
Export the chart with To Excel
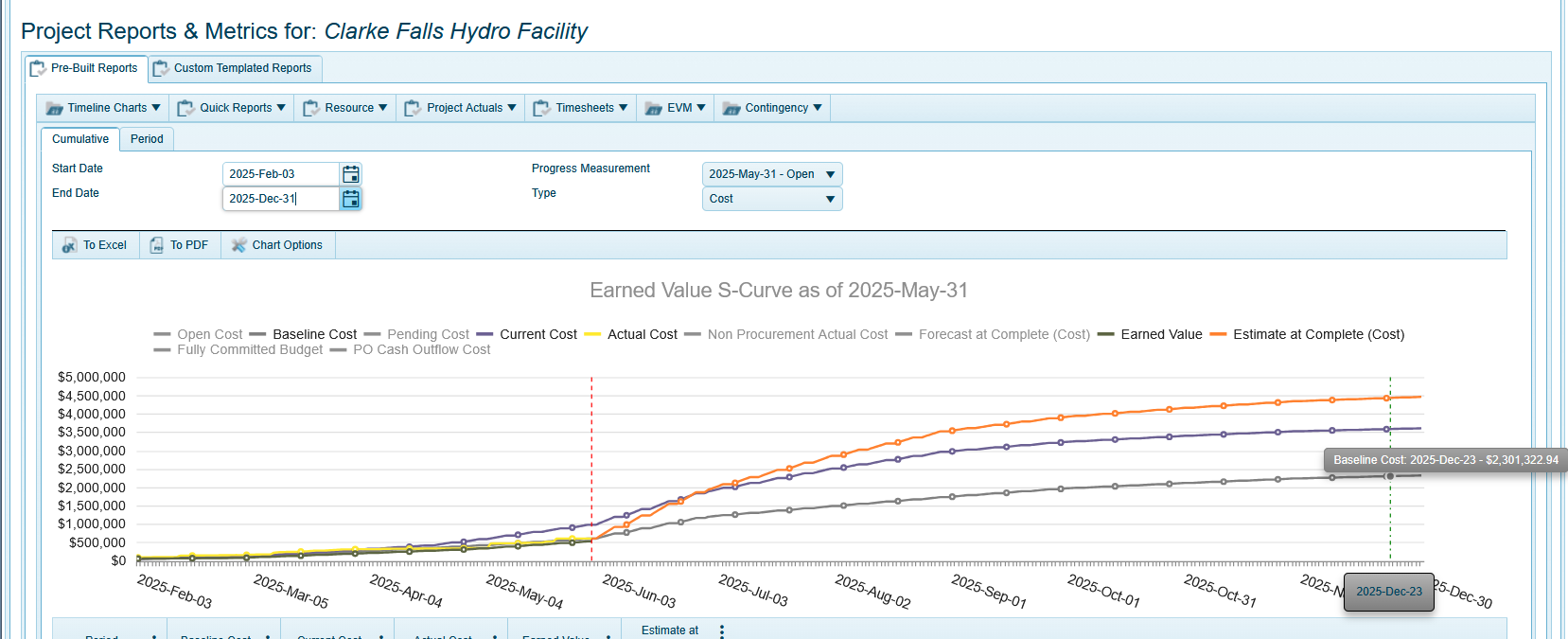coord(96,245)
